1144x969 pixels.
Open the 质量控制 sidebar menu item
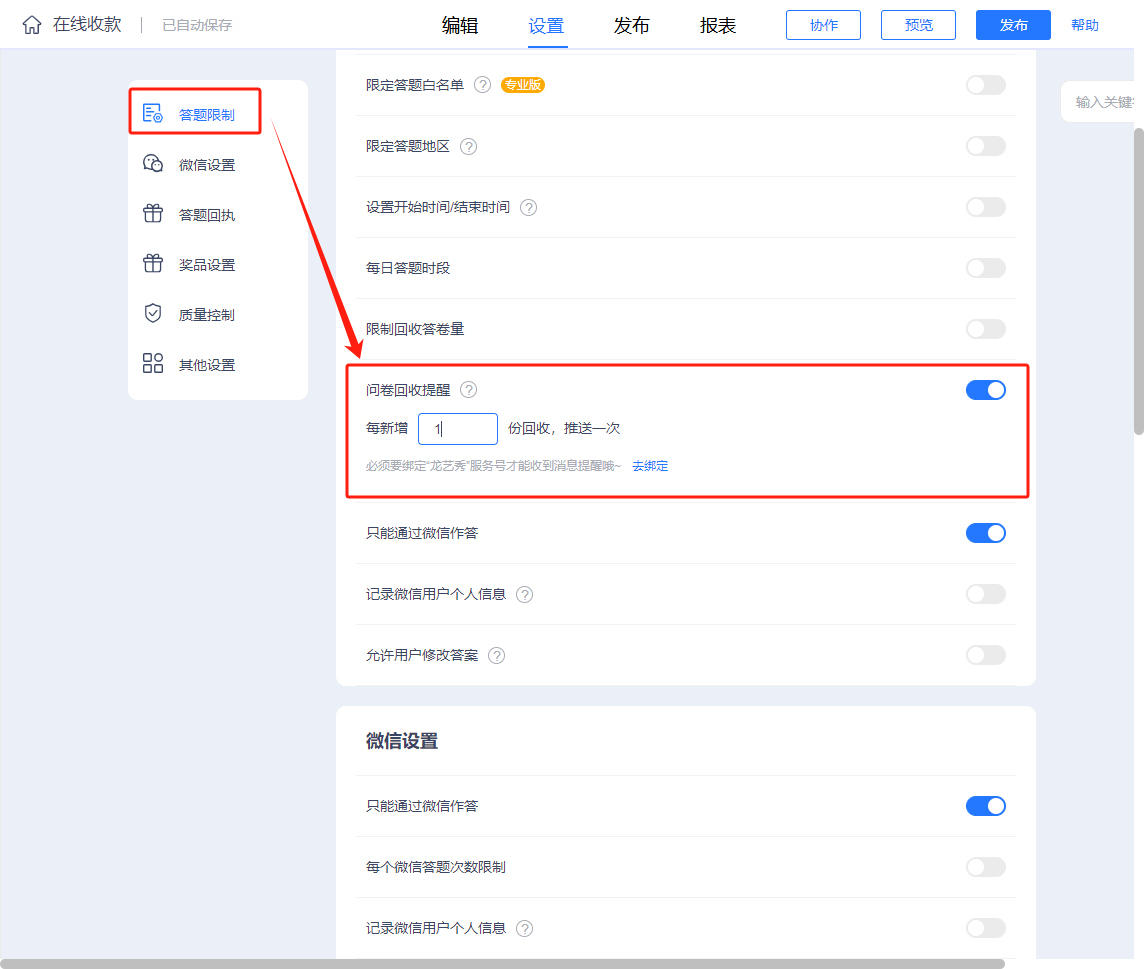pos(207,314)
